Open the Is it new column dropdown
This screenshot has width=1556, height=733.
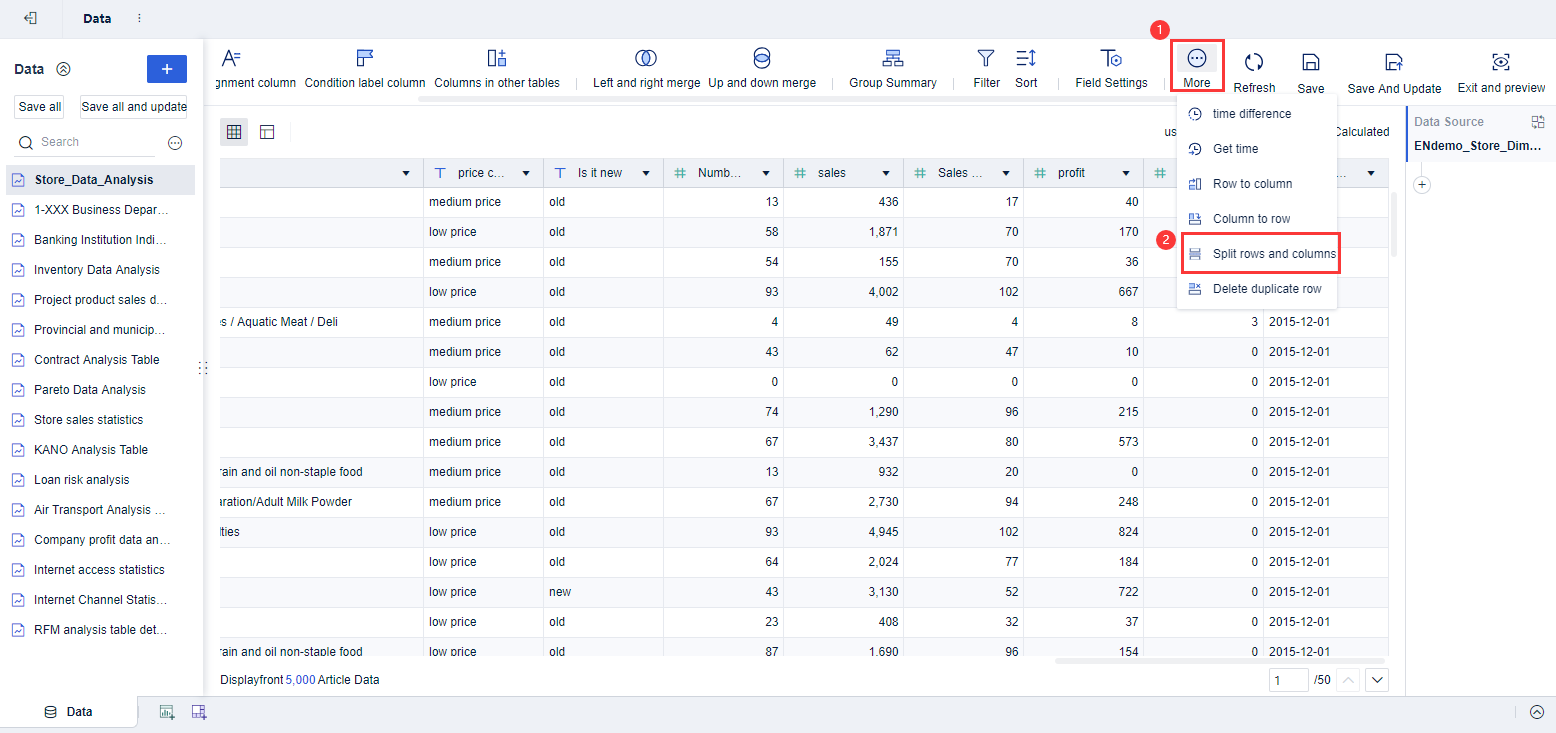(x=646, y=173)
